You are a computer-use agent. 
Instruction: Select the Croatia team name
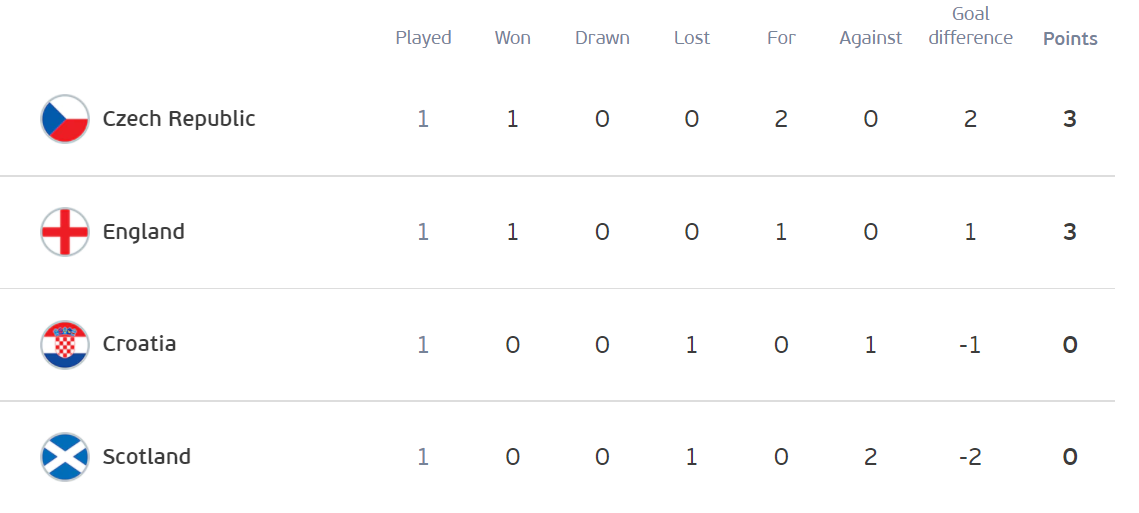click(x=139, y=344)
